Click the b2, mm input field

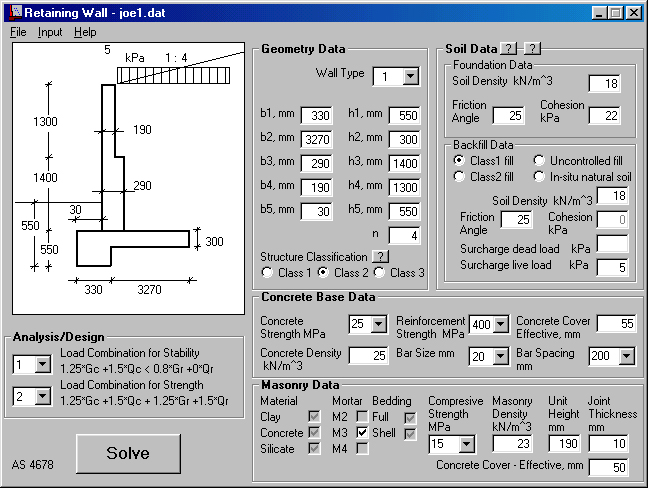pyautogui.click(x=317, y=139)
